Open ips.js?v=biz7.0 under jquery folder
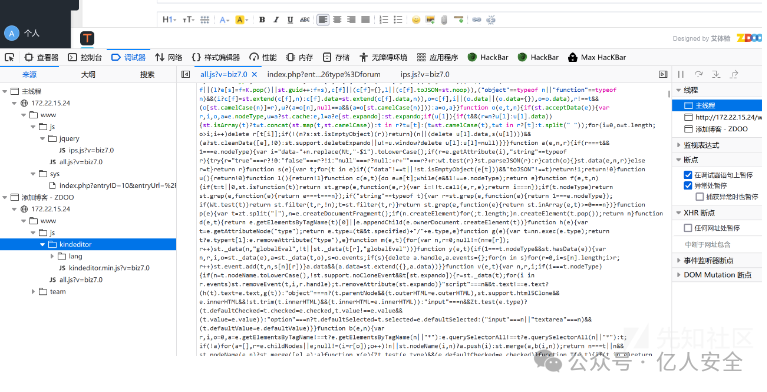Image resolution: width=767 pixels, height=392 pixels. [x=87, y=150]
